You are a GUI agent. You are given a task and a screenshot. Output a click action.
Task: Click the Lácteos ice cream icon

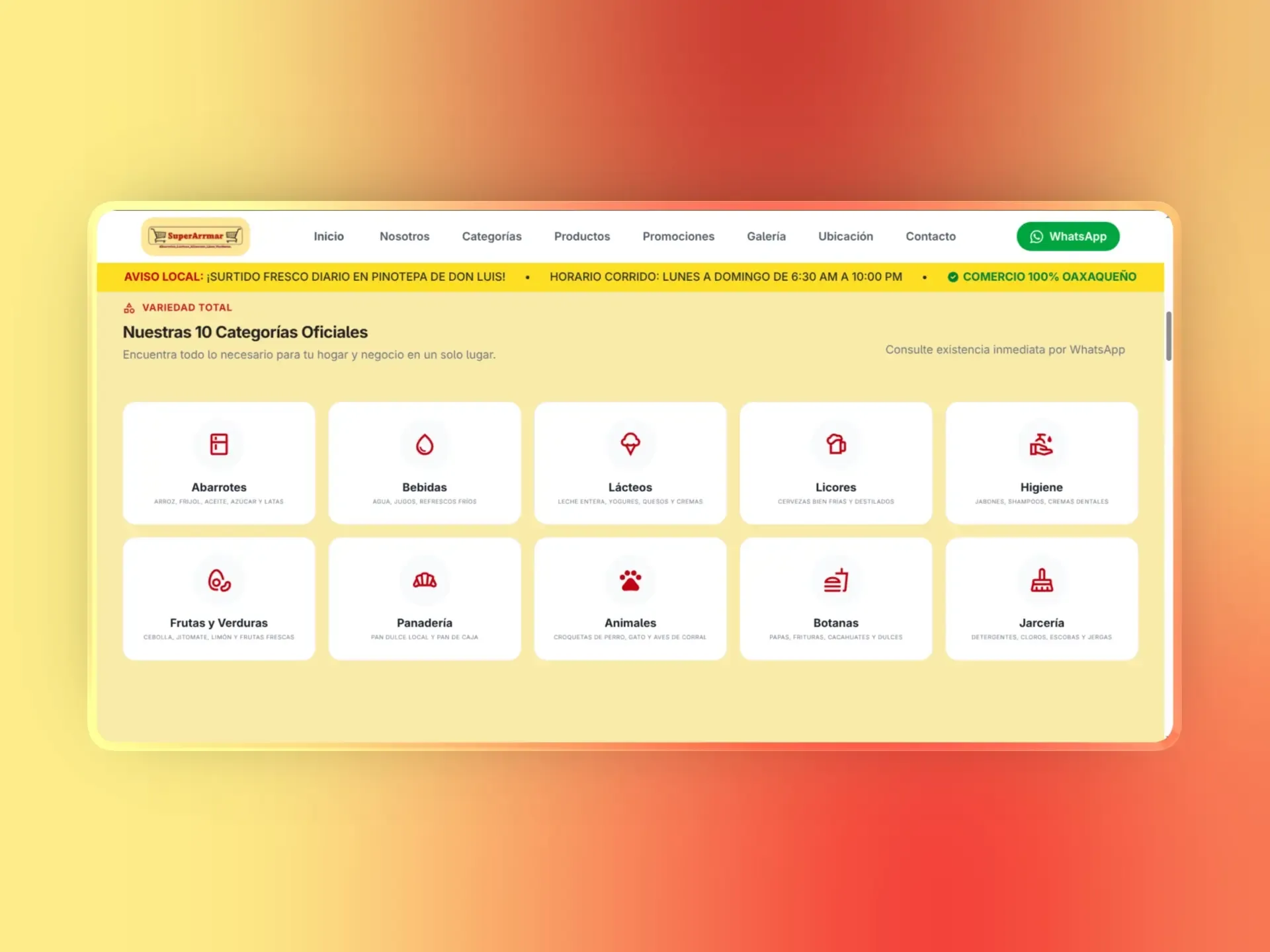coord(630,444)
